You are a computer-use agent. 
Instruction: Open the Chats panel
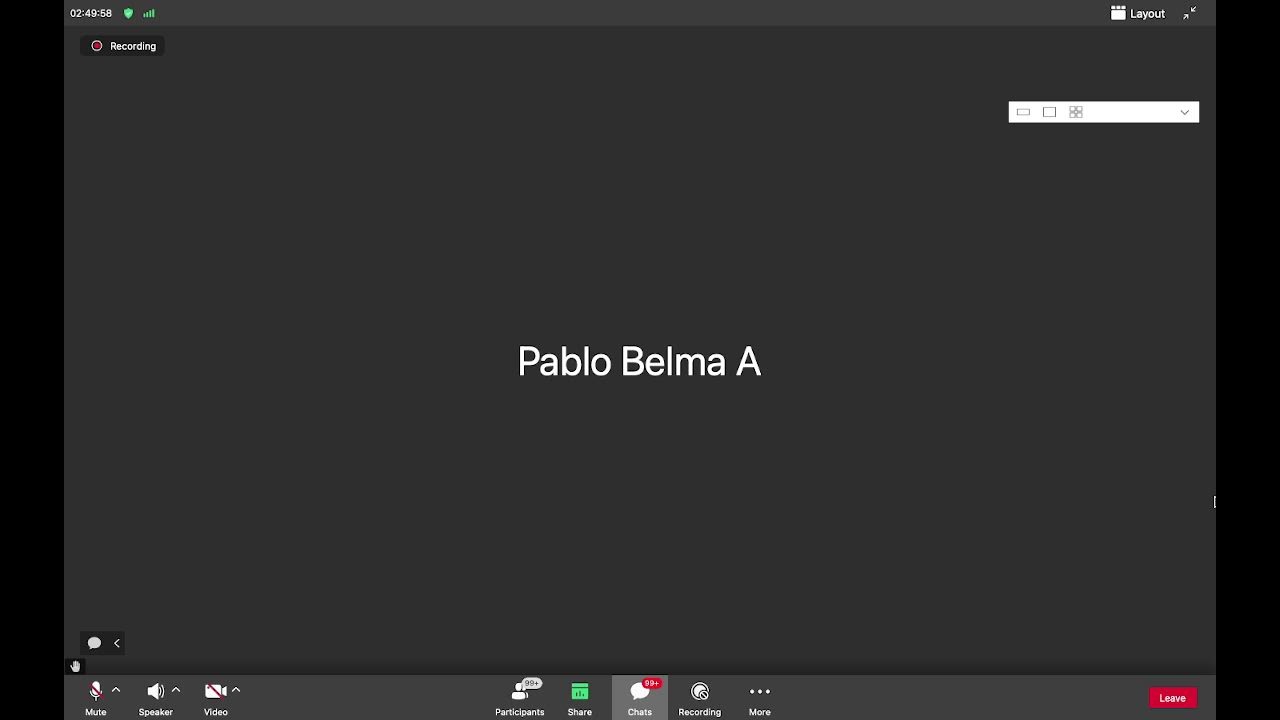tap(640, 698)
